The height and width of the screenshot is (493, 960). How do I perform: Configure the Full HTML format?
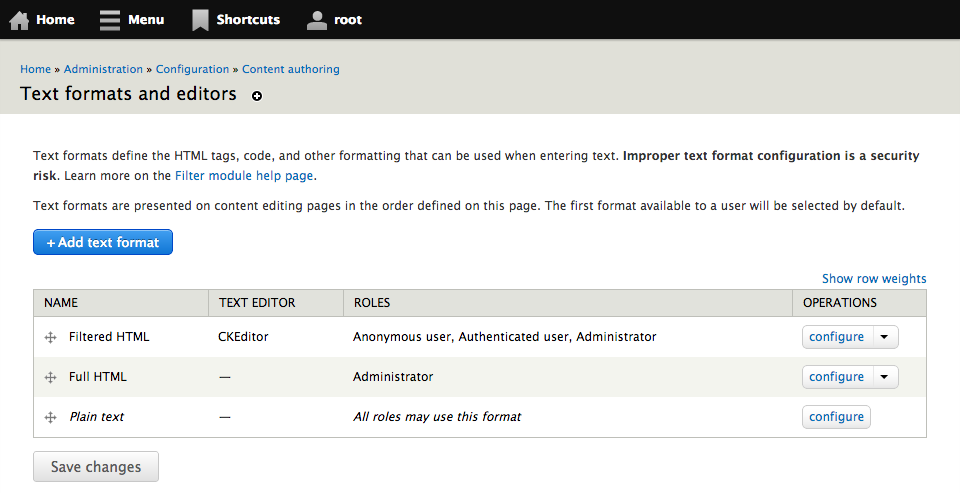(836, 377)
